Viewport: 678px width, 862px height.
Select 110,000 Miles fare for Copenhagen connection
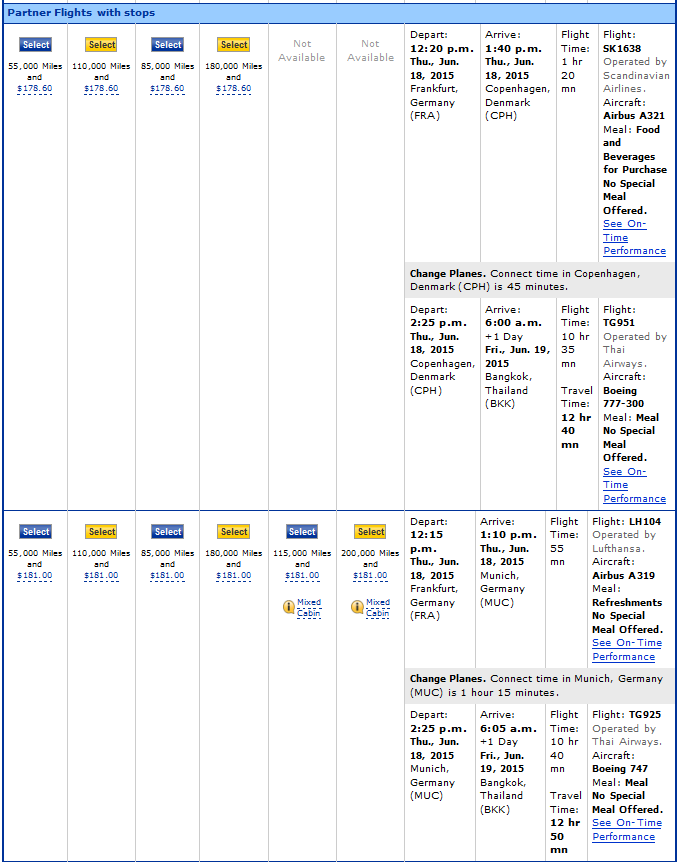pyautogui.click(x=102, y=45)
